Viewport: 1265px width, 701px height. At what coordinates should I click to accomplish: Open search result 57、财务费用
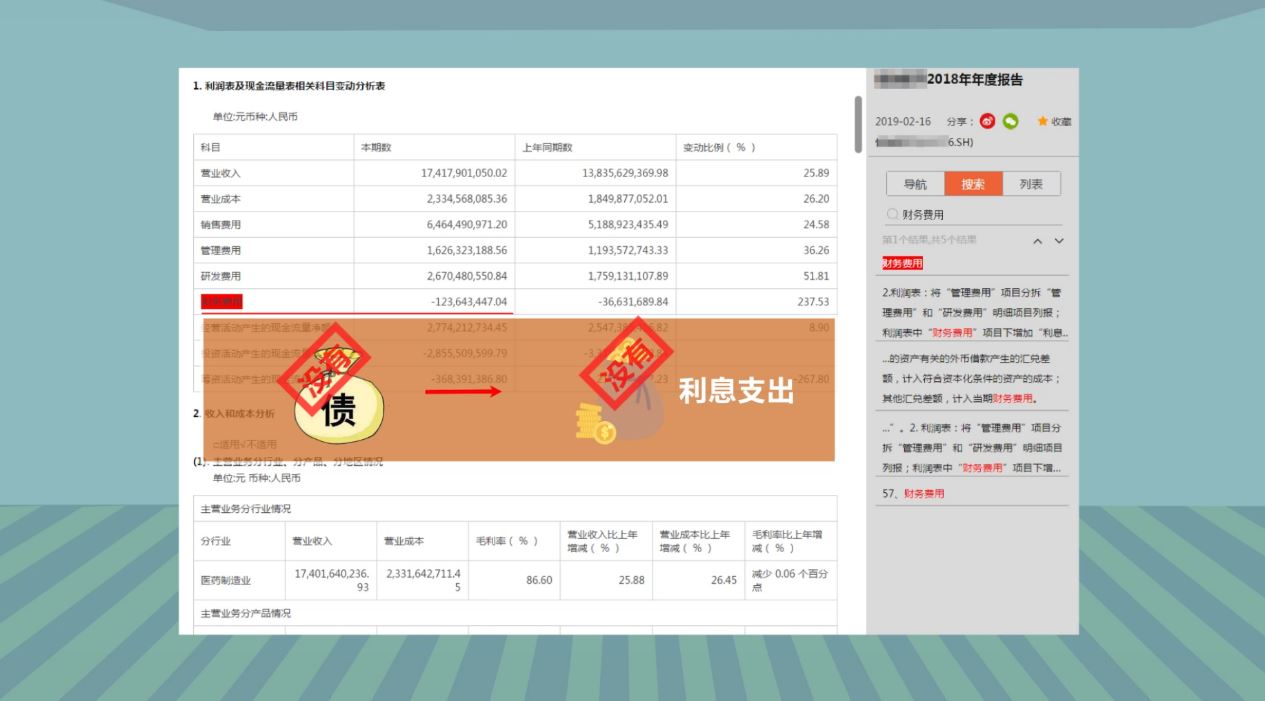click(913, 493)
